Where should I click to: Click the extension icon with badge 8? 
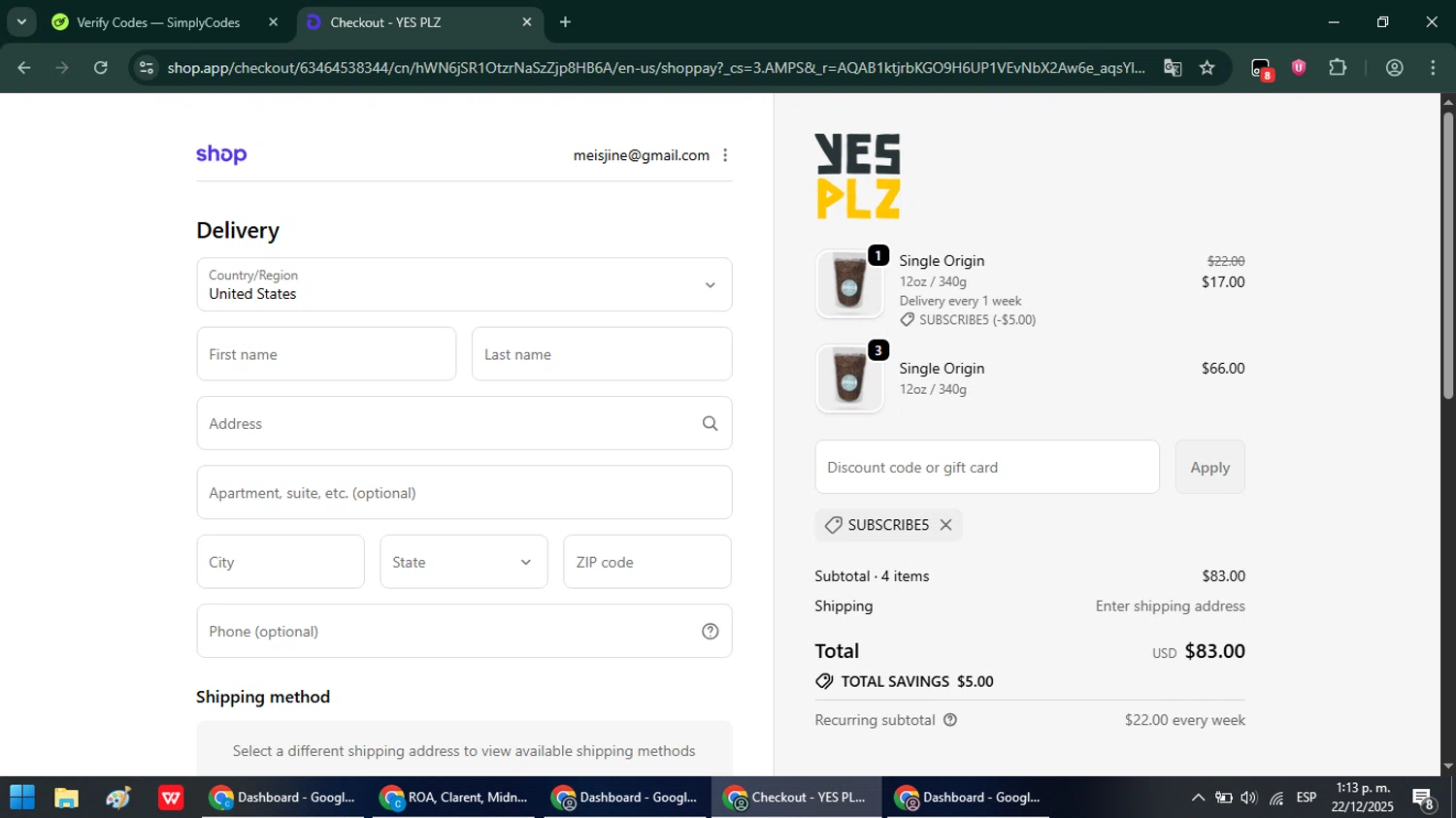click(1261, 69)
